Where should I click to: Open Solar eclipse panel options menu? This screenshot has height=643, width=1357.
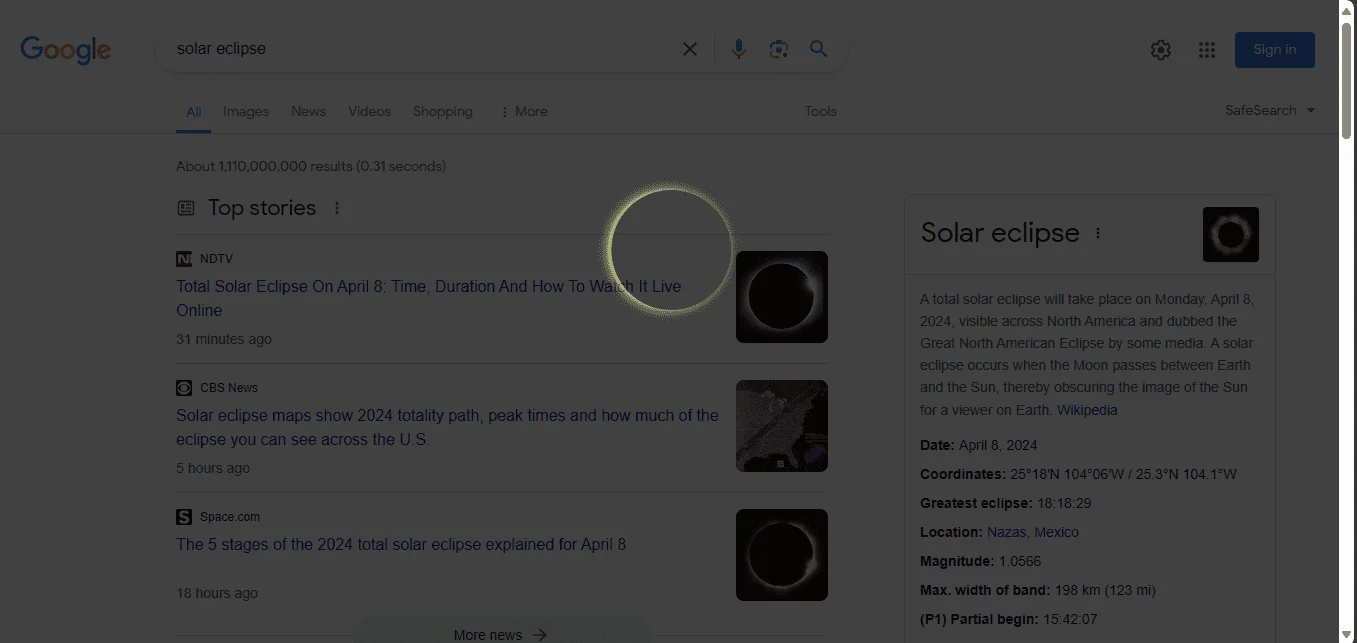[1098, 233]
